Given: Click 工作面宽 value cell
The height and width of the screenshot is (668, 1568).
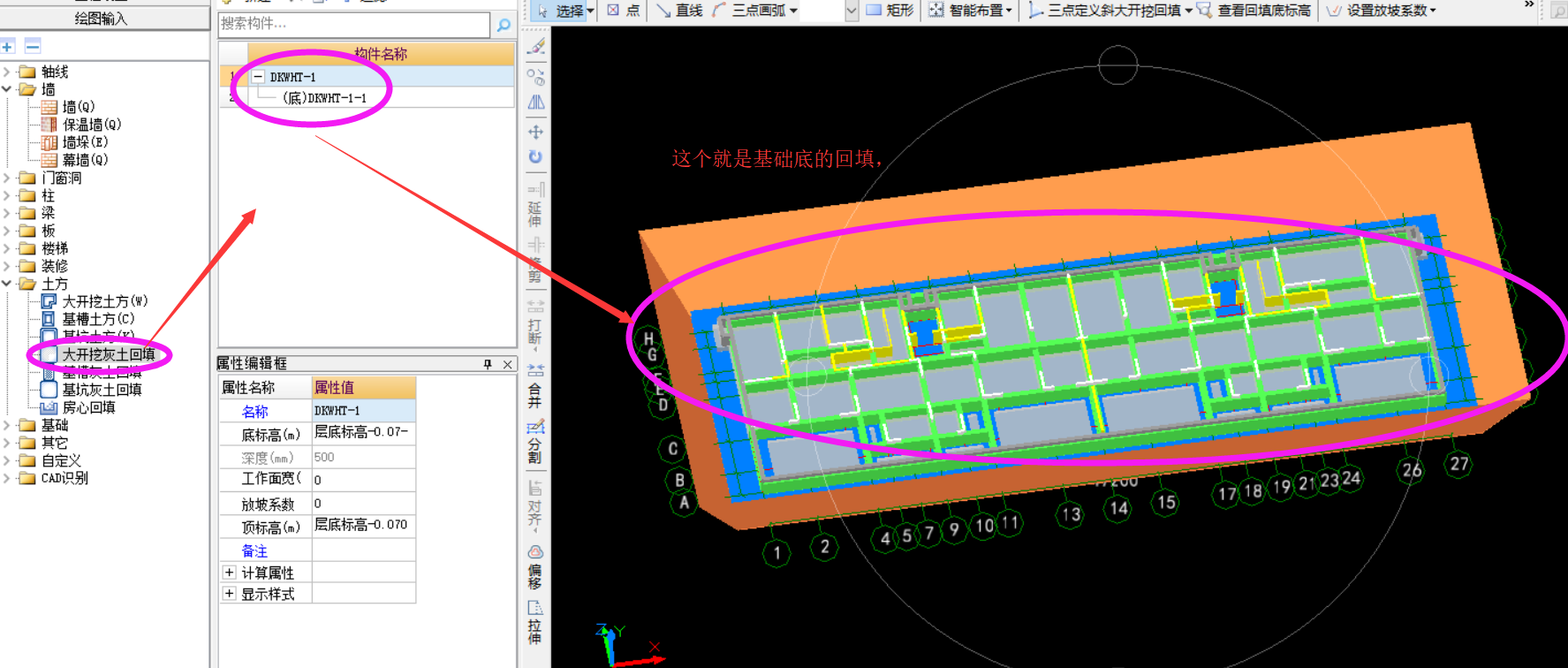Looking at the screenshot, I should coord(364,480).
